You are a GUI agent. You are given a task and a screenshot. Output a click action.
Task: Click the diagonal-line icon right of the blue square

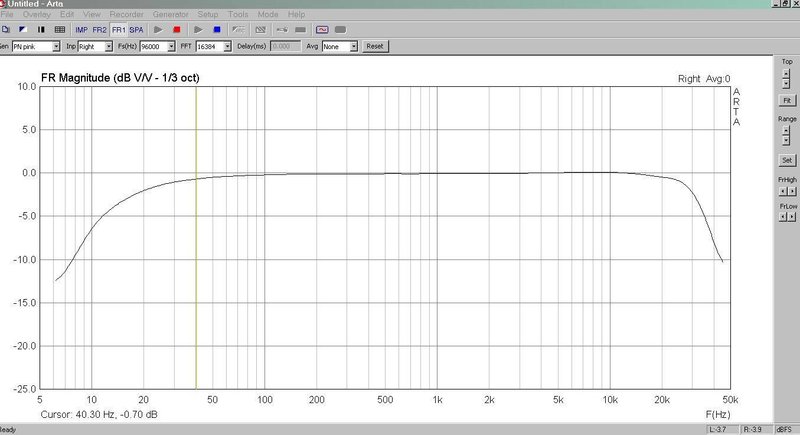(x=238, y=30)
